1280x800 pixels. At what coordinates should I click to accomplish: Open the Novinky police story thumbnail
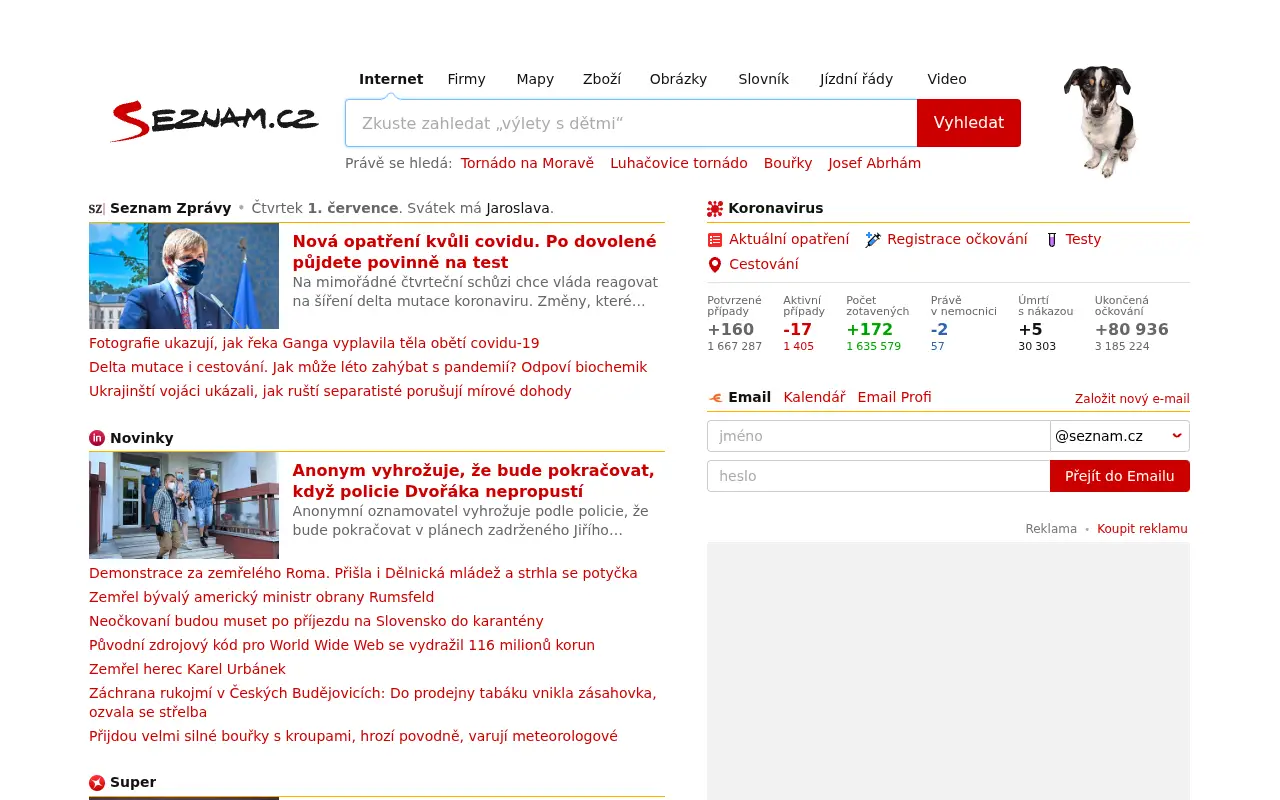tap(184, 505)
